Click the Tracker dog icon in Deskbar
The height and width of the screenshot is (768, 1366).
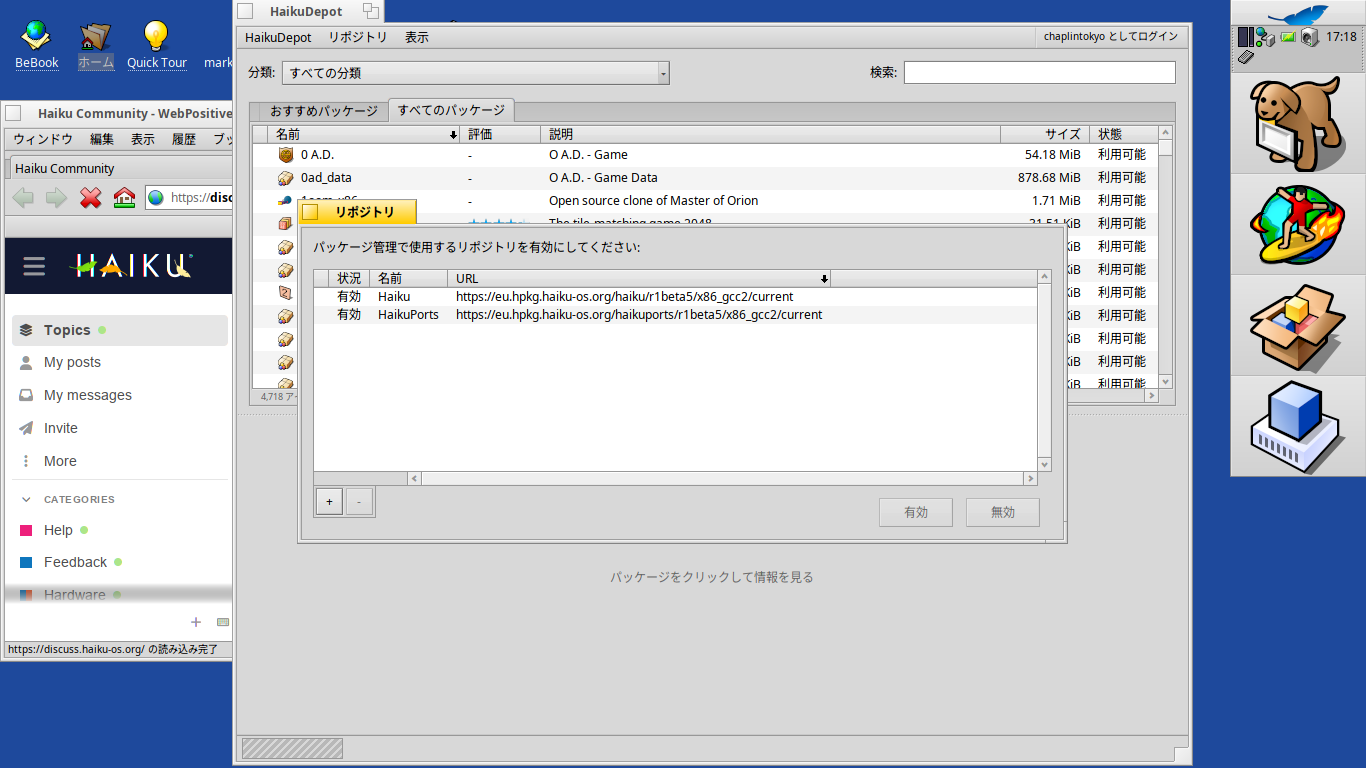coord(1296,122)
